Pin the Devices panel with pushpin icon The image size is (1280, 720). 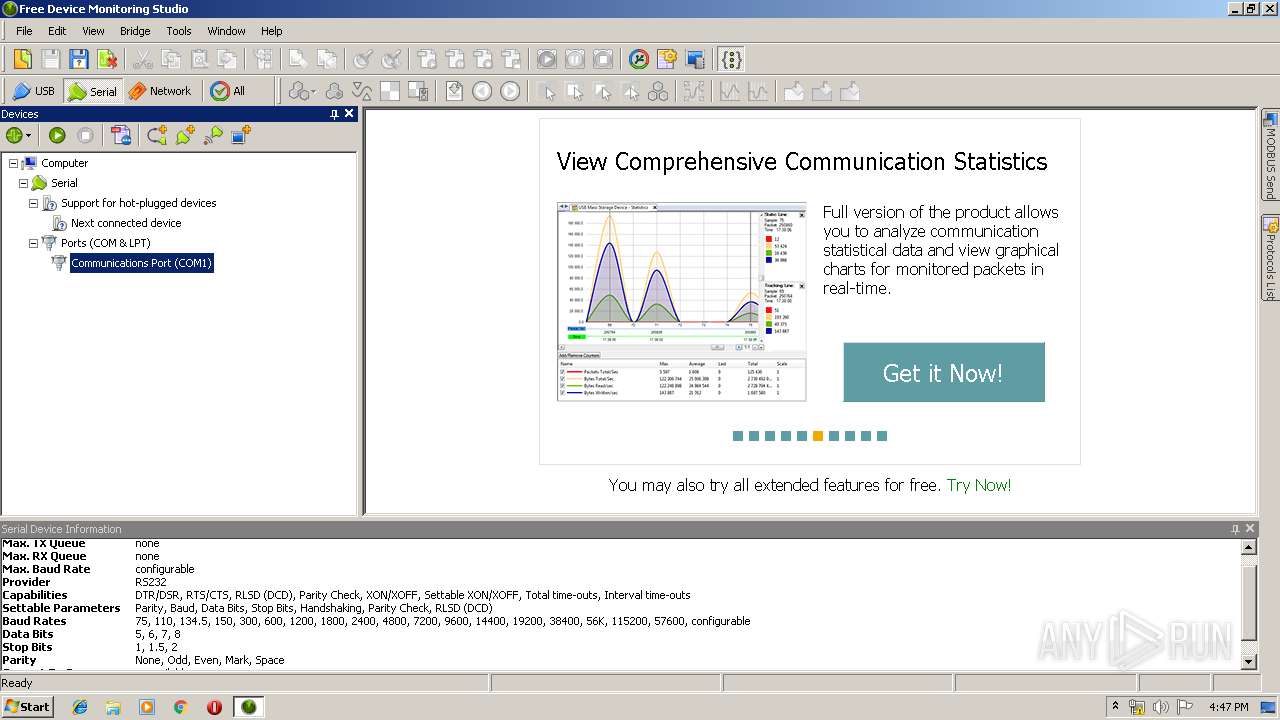pyautogui.click(x=334, y=114)
